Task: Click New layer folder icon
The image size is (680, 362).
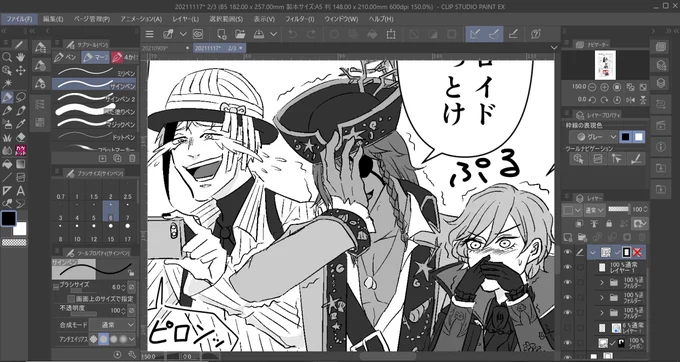Action: (582, 237)
